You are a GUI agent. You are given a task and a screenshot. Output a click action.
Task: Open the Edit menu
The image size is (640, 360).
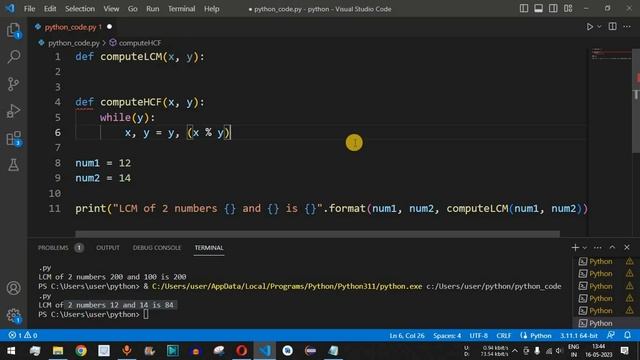tap(50, 9)
